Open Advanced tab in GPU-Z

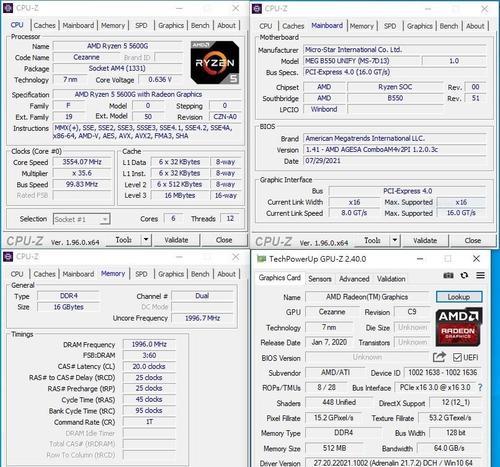pos(354,279)
